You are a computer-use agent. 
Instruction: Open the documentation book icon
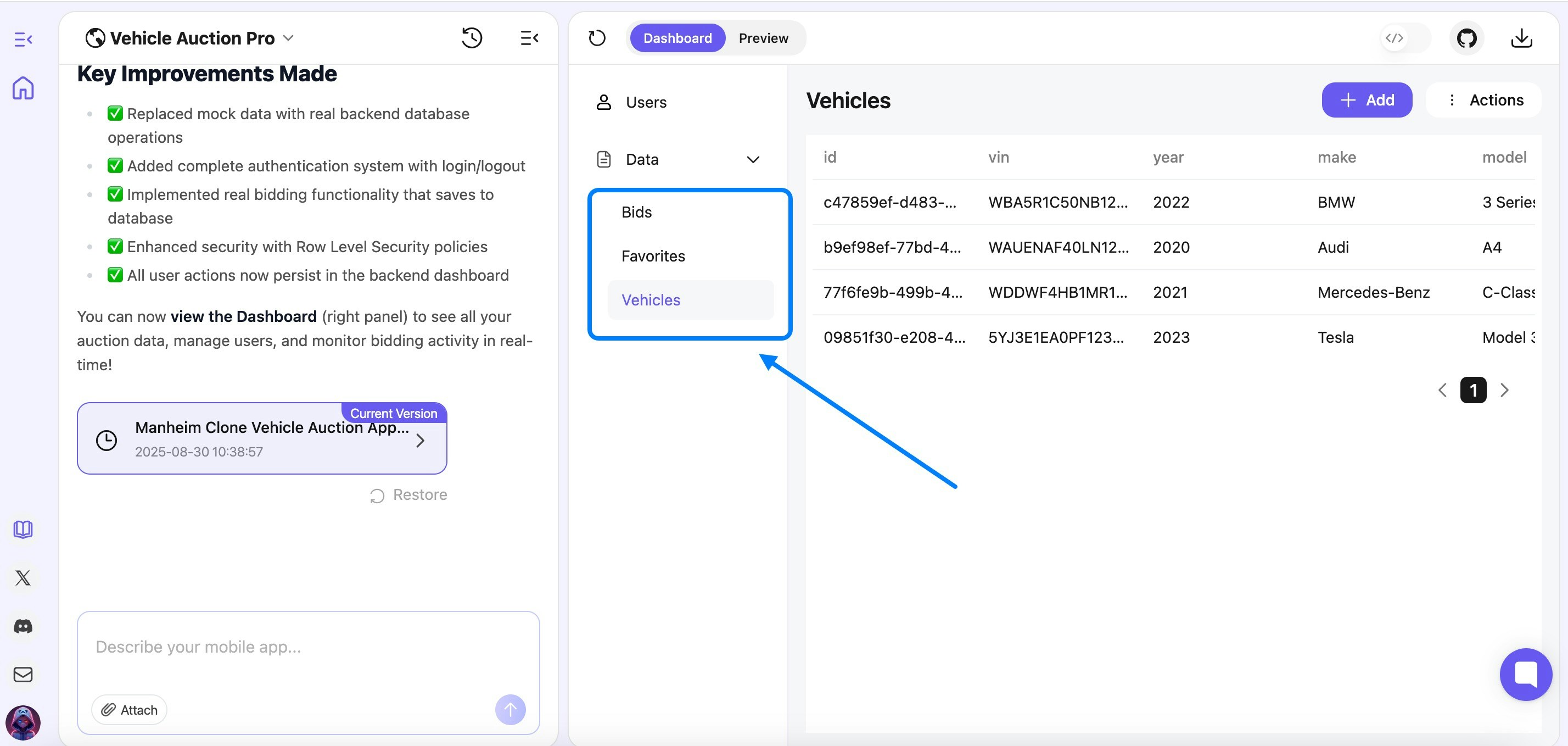pyautogui.click(x=23, y=528)
